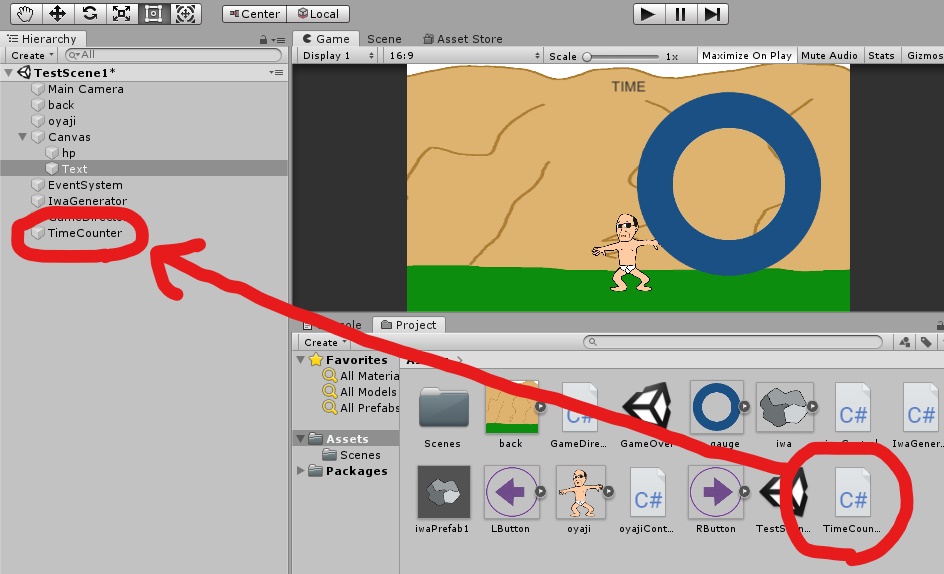The height and width of the screenshot is (574, 944).
Task: Select the back sprite asset
Action: pos(511,416)
